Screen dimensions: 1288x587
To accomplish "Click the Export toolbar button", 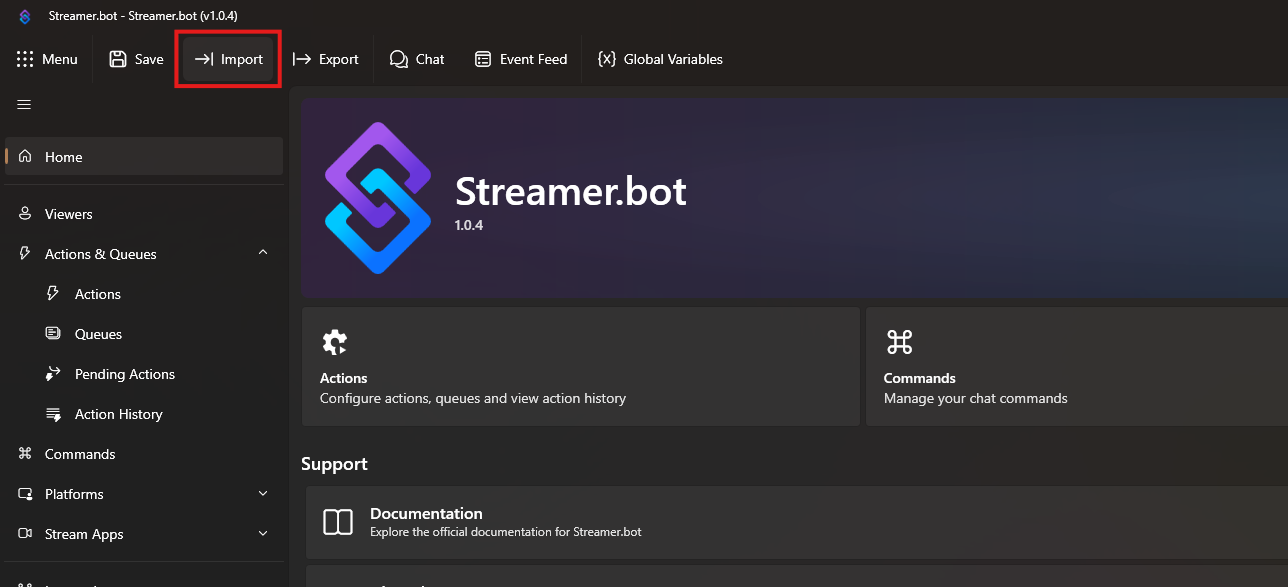I will tap(325, 60).
